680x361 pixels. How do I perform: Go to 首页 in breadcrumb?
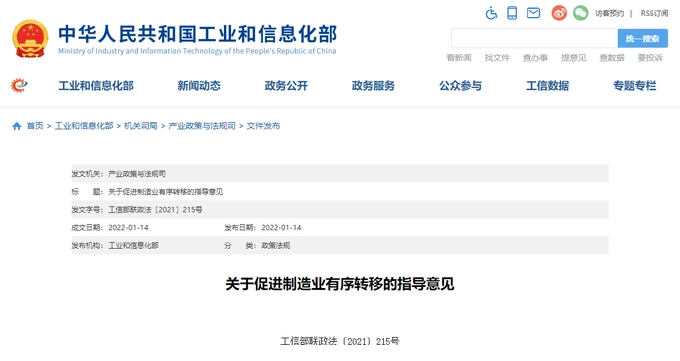pyautogui.click(x=35, y=126)
